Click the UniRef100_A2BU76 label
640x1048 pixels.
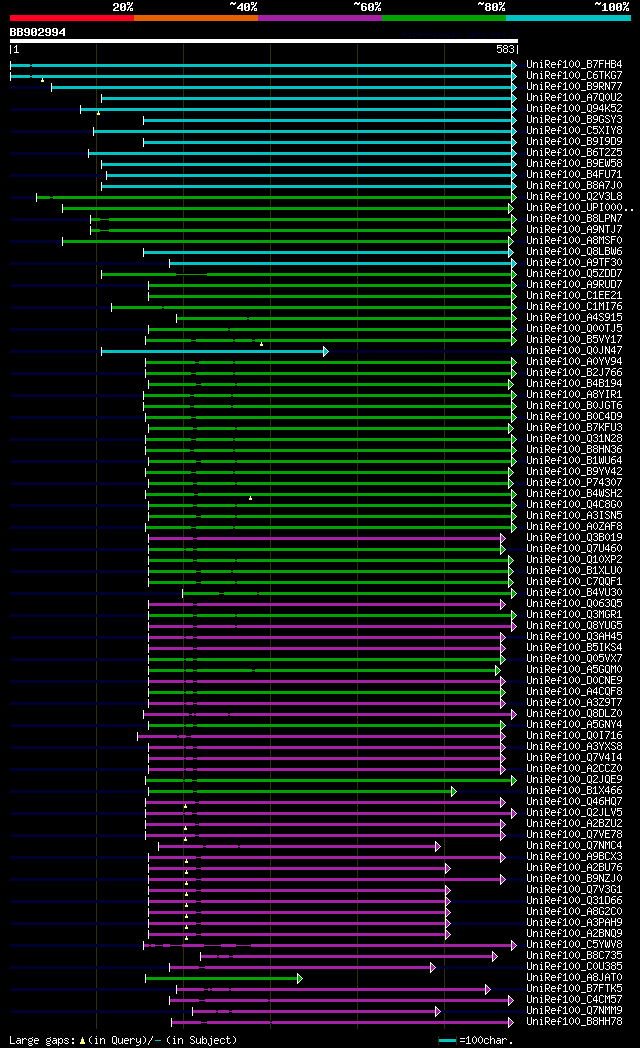[x=574, y=867]
